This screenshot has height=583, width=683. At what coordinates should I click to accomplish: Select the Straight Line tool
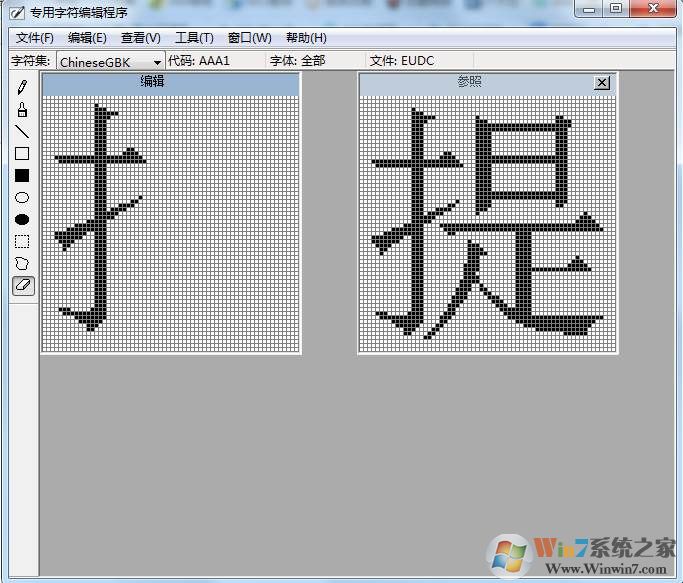coord(22,132)
